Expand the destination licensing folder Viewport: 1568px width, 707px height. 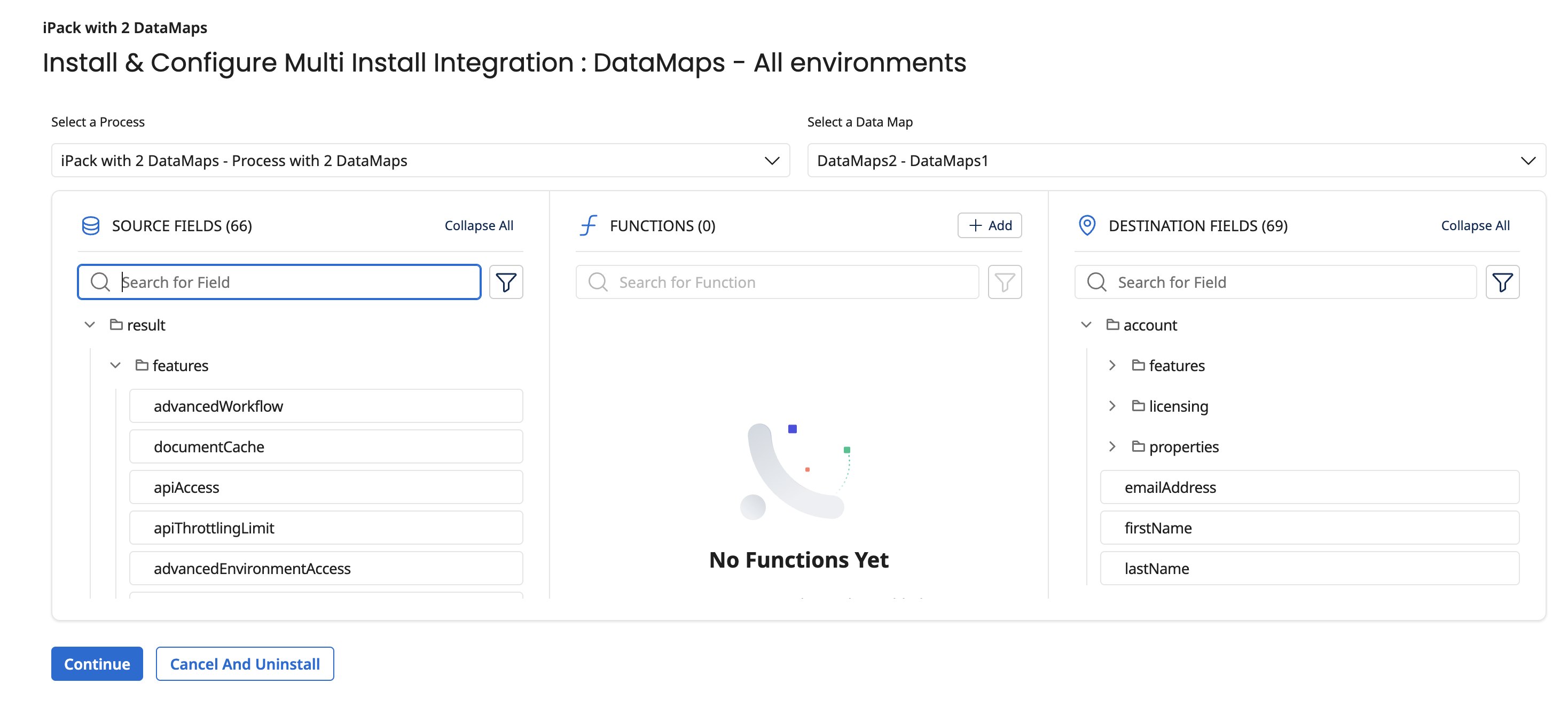(x=1112, y=406)
